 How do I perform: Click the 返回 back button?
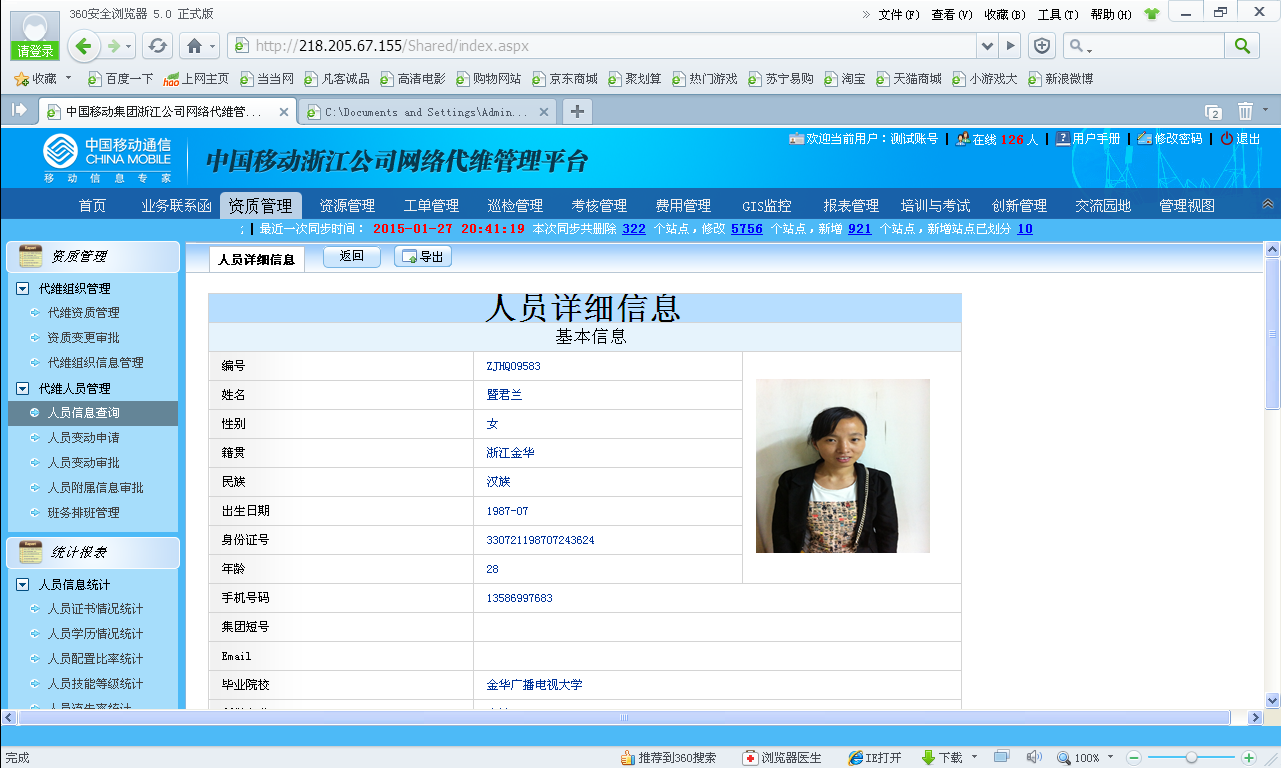click(351, 257)
